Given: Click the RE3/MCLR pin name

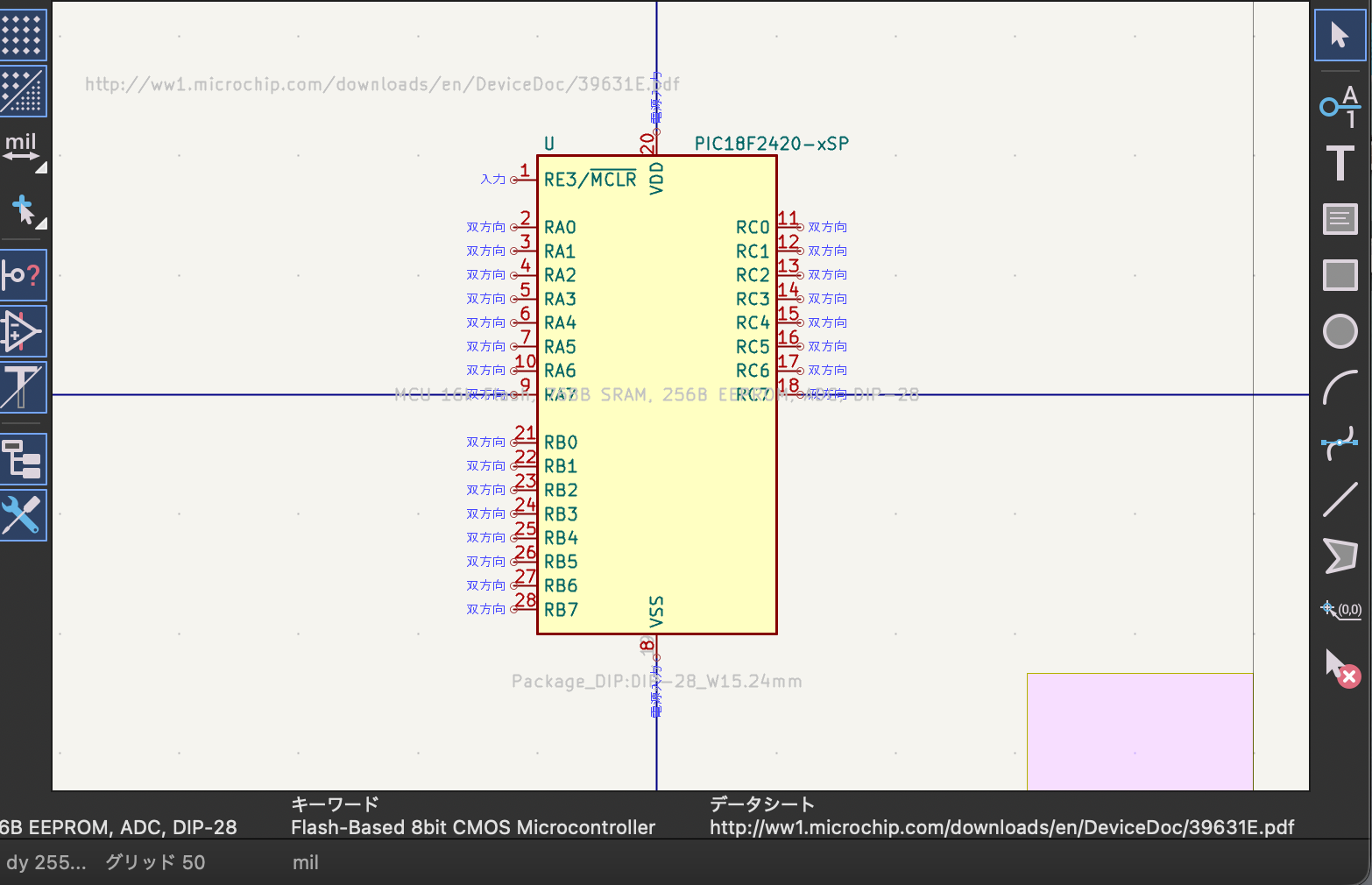Looking at the screenshot, I should click(590, 180).
